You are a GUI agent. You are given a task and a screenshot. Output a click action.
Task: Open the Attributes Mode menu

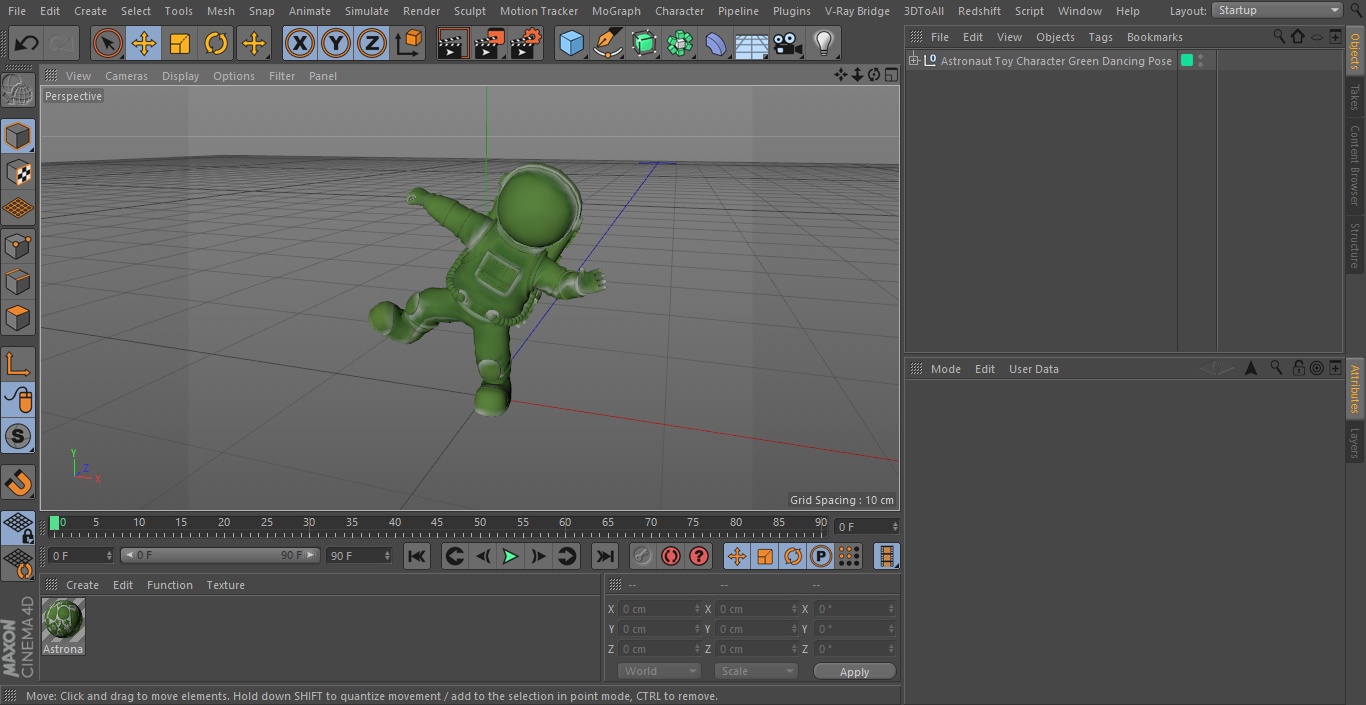945,369
